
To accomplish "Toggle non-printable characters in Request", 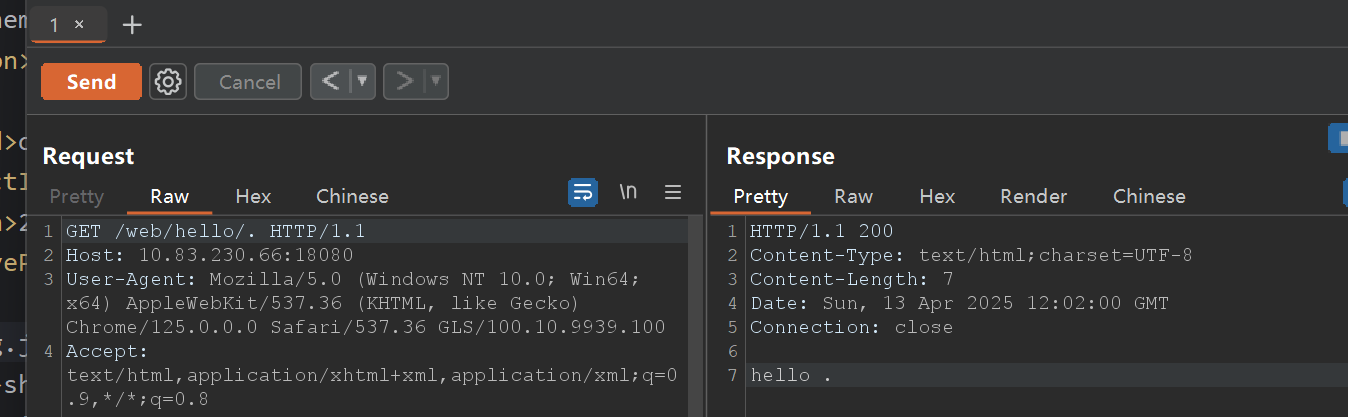I will click(628, 192).
